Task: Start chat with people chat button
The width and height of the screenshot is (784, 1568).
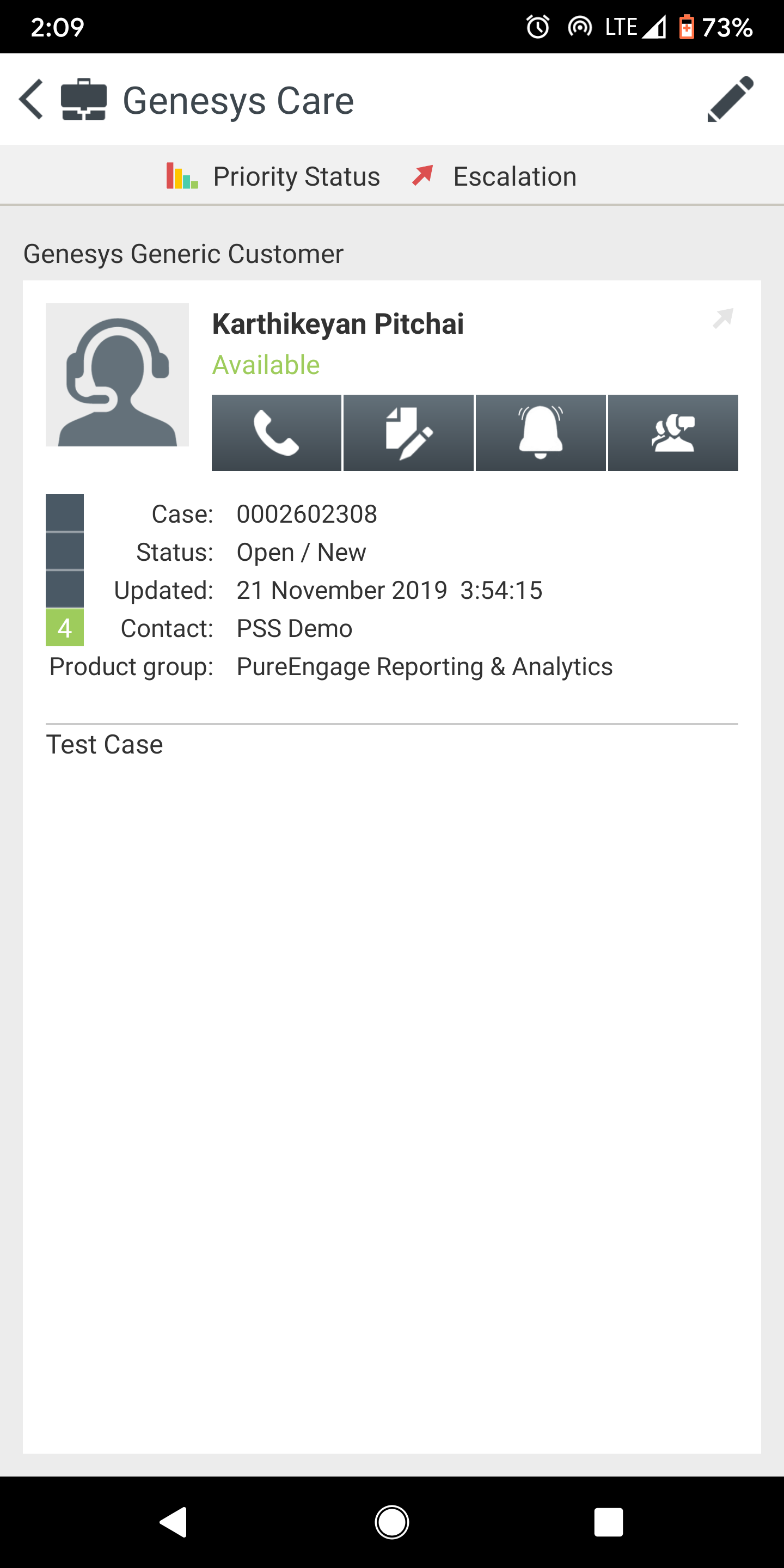Action: [672, 433]
